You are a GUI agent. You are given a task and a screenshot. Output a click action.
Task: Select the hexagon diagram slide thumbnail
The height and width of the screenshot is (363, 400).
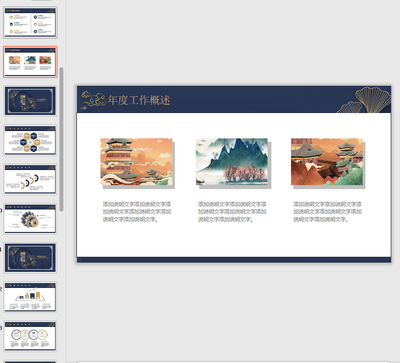tap(30, 140)
